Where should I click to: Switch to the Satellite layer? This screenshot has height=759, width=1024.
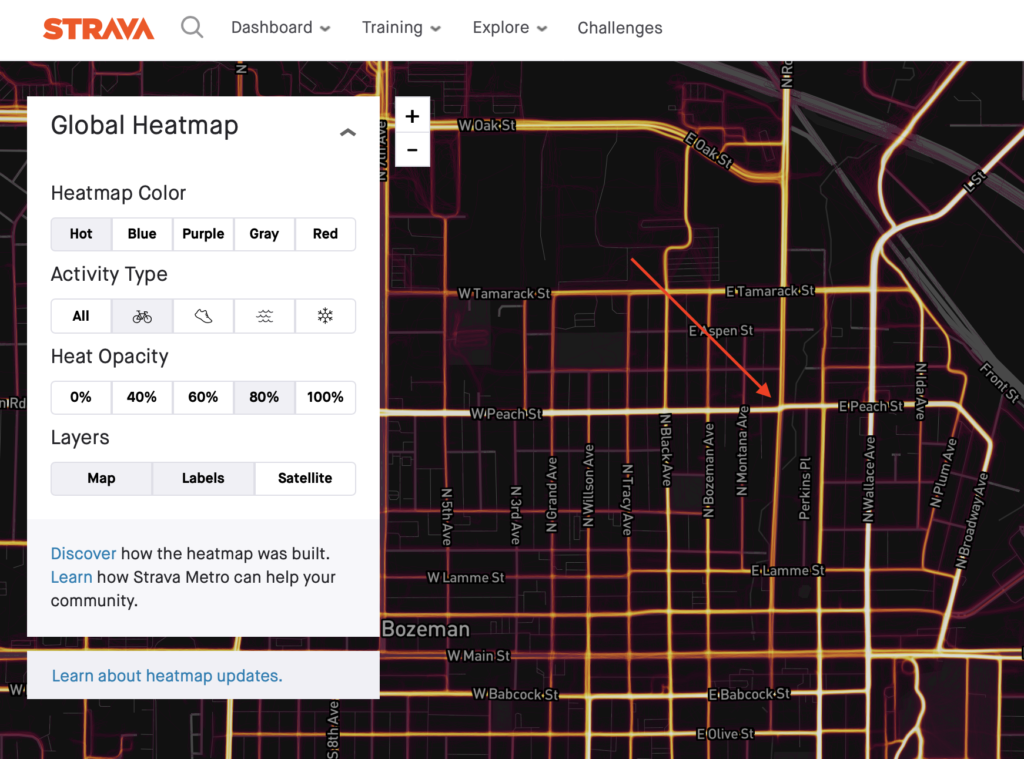coord(305,478)
